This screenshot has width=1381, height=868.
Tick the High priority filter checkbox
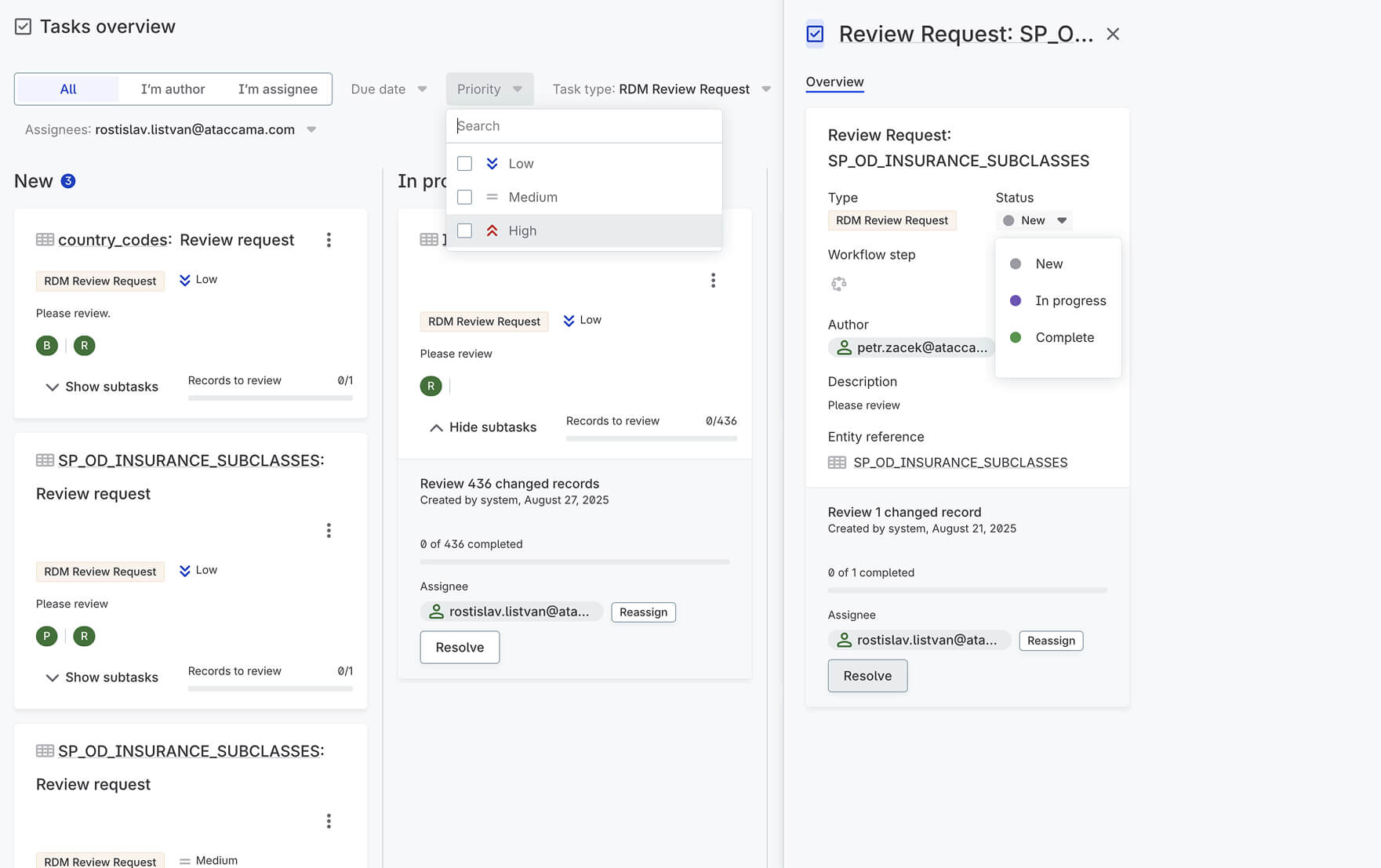(465, 231)
